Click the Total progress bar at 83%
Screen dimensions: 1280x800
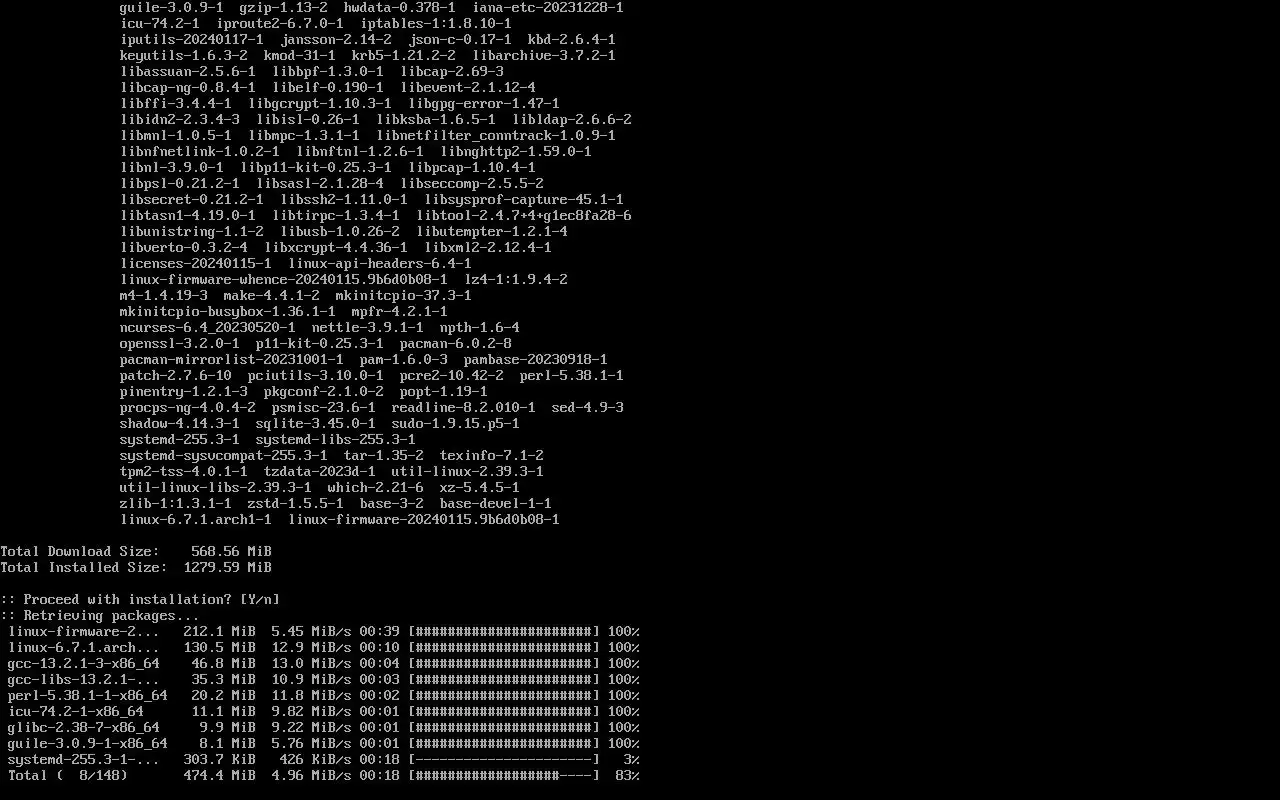click(x=504, y=776)
